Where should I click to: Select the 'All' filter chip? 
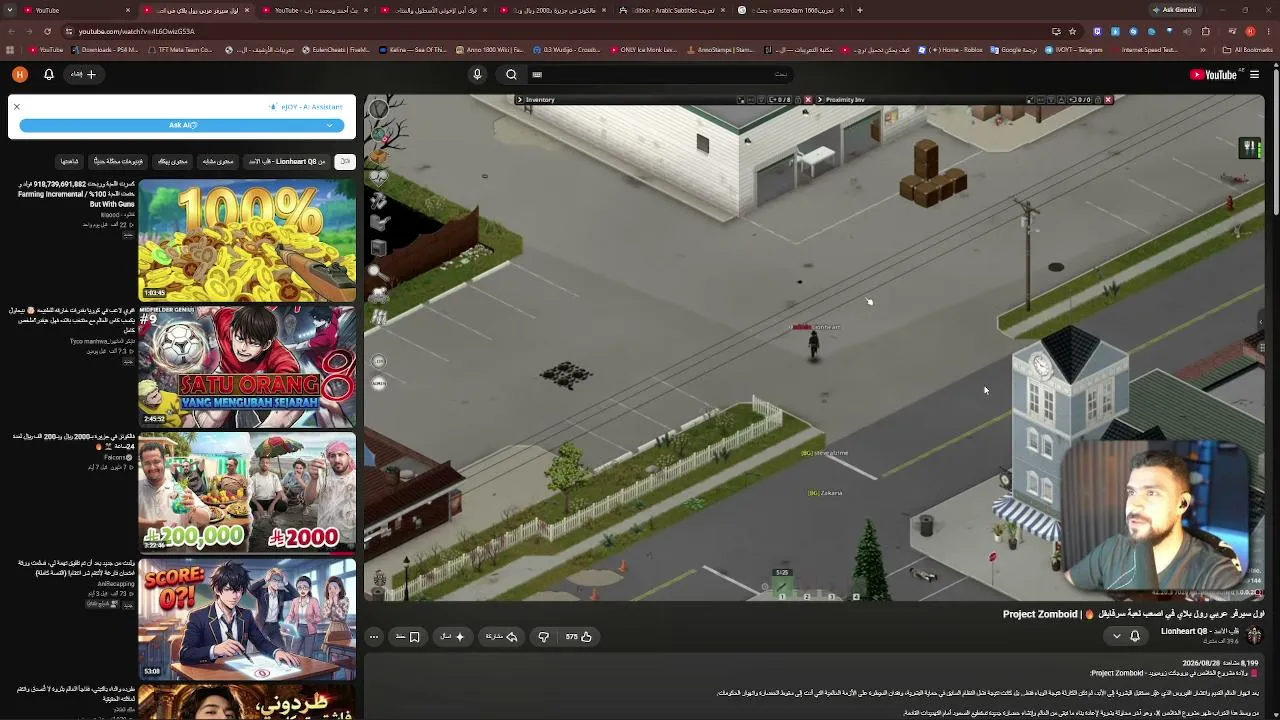pos(344,161)
